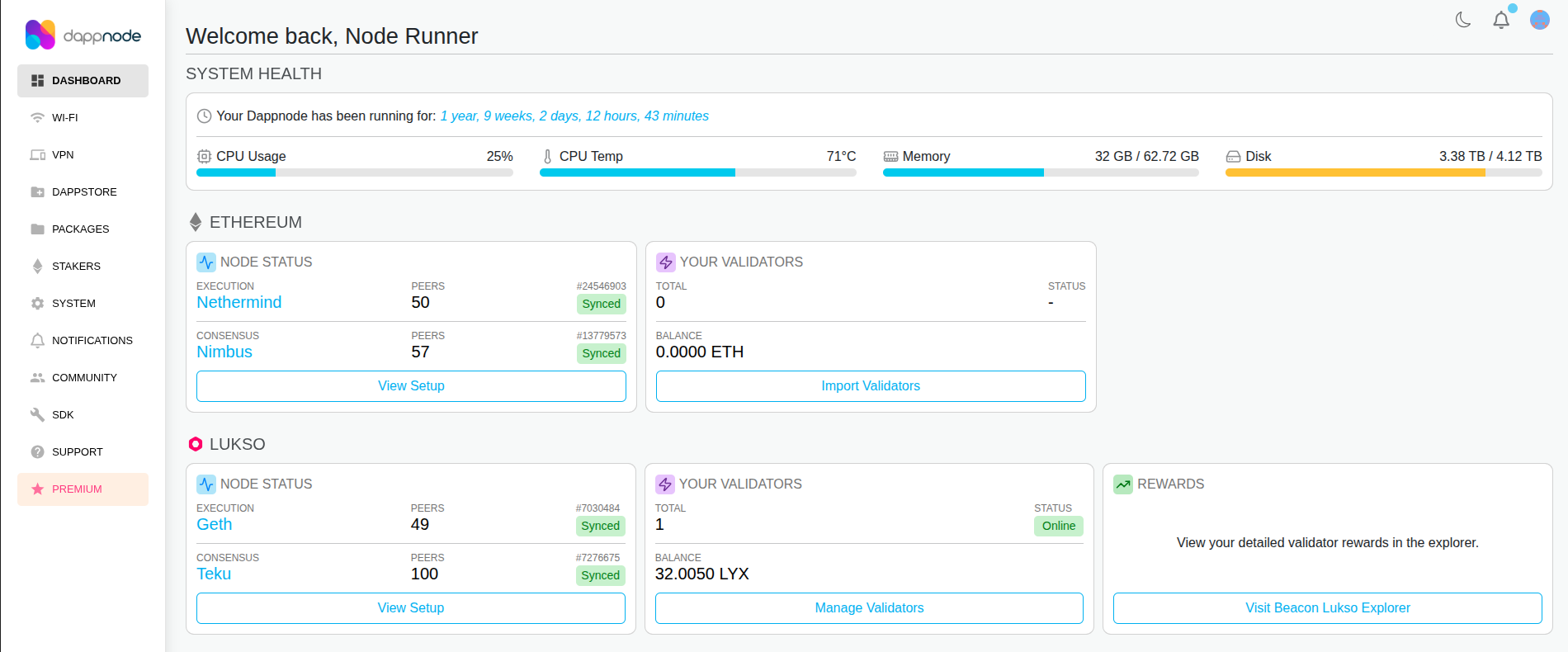Click the Disk usage progress bar
Viewport: 1568px width, 652px height.
(x=1383, y=173)
